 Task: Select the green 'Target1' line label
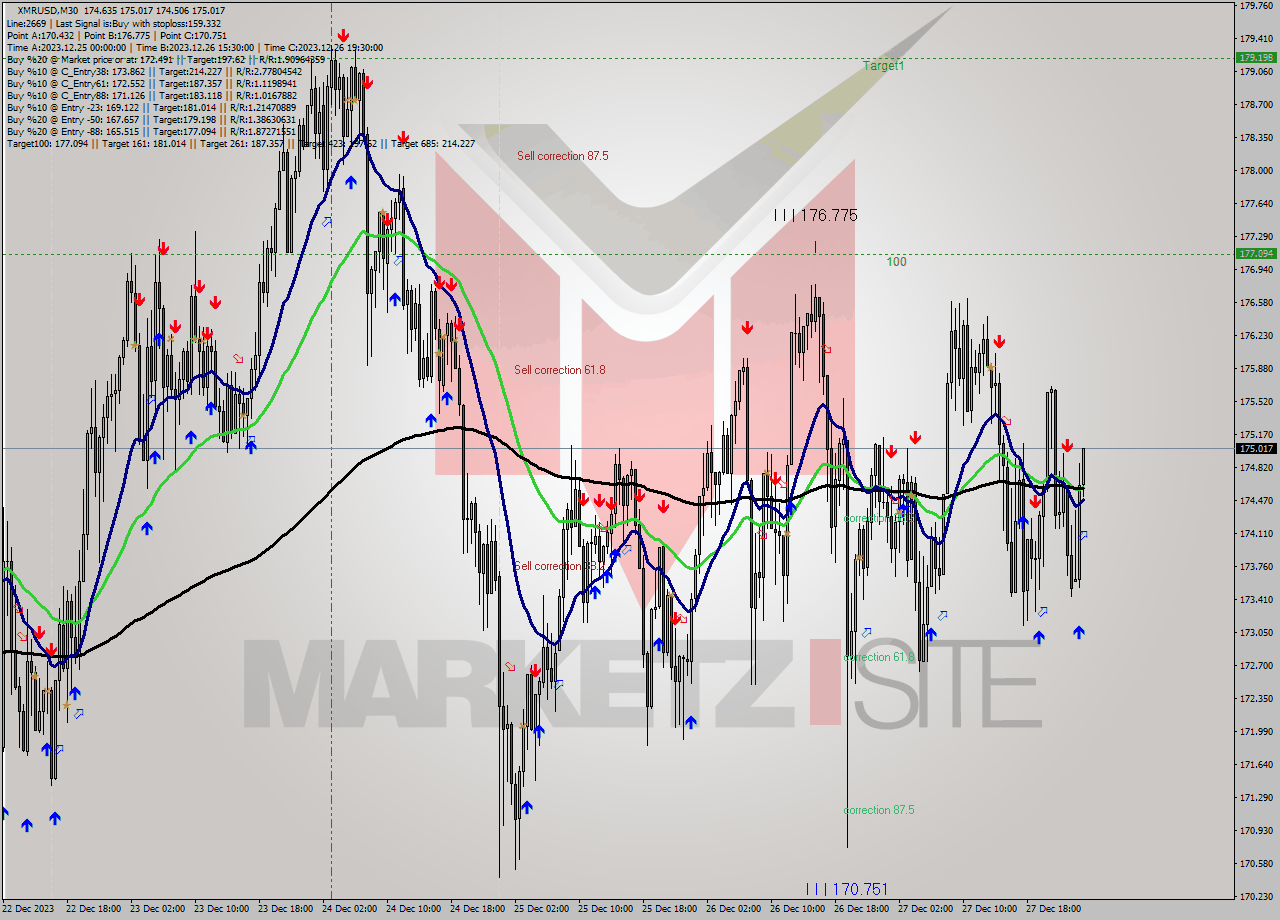(884, 66)
